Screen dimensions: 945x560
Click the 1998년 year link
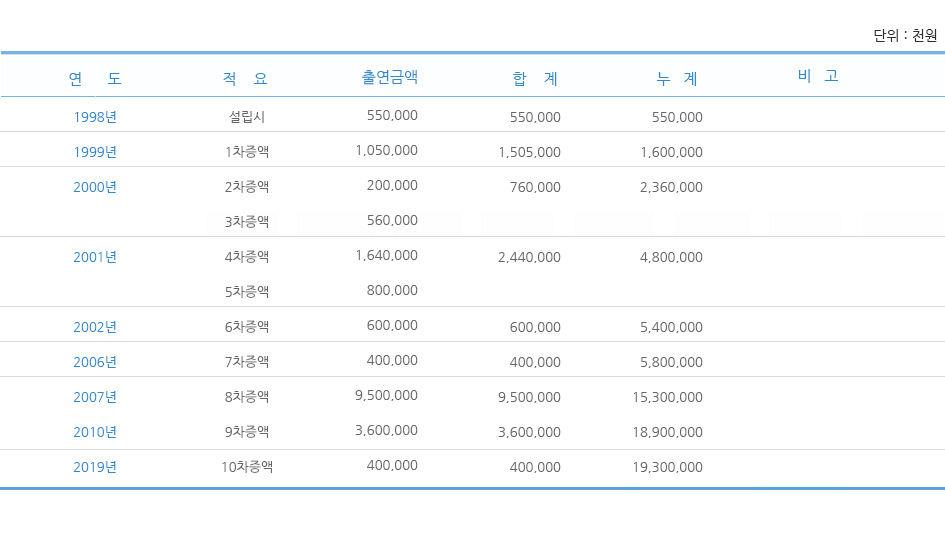[x=95, y=117]
